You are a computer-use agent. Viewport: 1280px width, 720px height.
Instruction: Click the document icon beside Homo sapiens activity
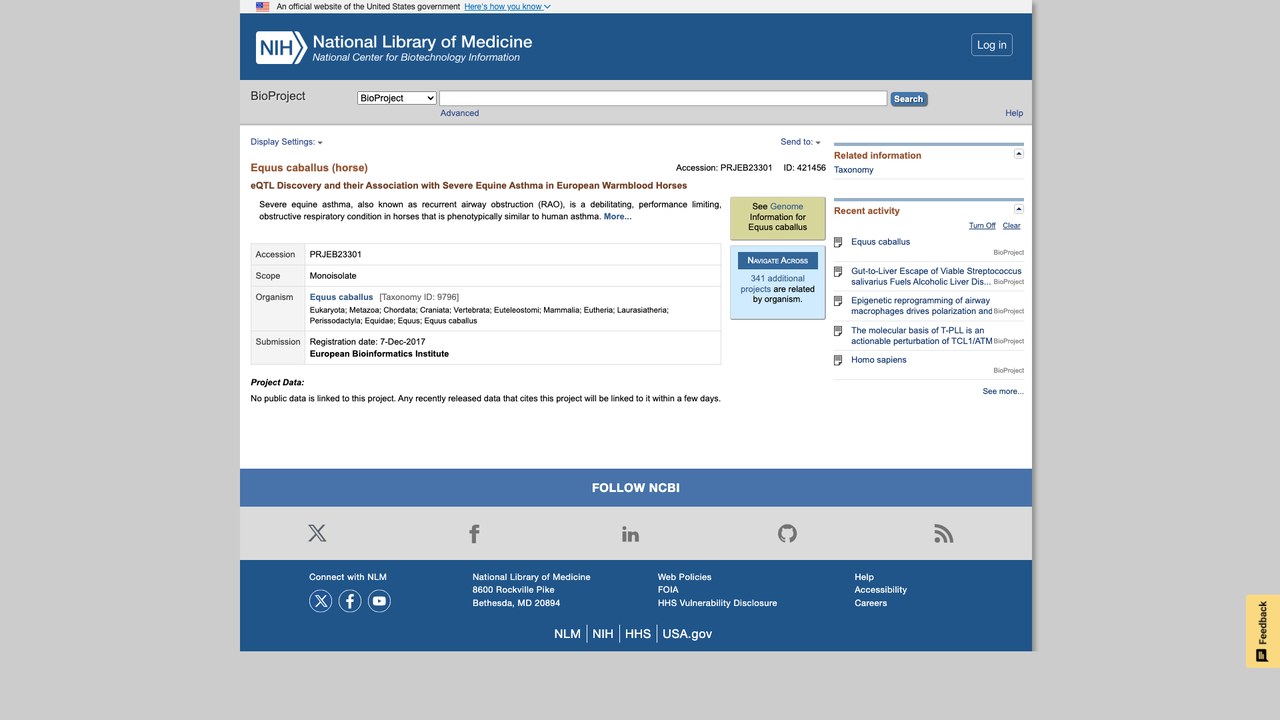(838, 360)
